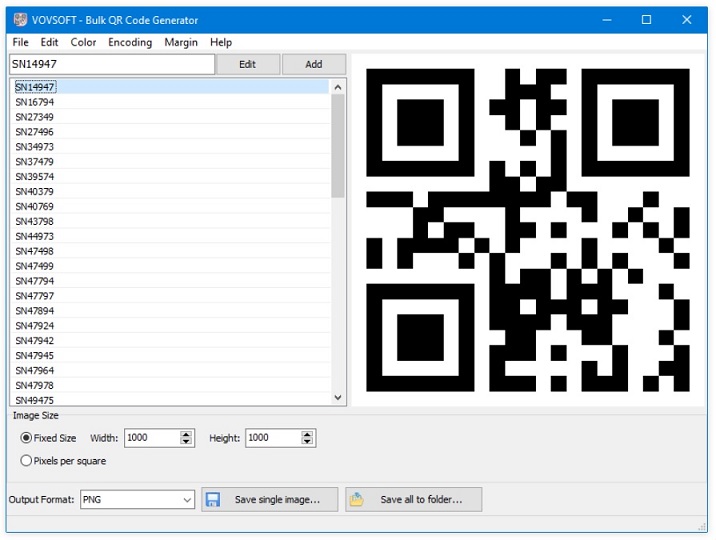
Task: Click the folder icon for save all
Action: pyautogui.click(x=357, y=499)
